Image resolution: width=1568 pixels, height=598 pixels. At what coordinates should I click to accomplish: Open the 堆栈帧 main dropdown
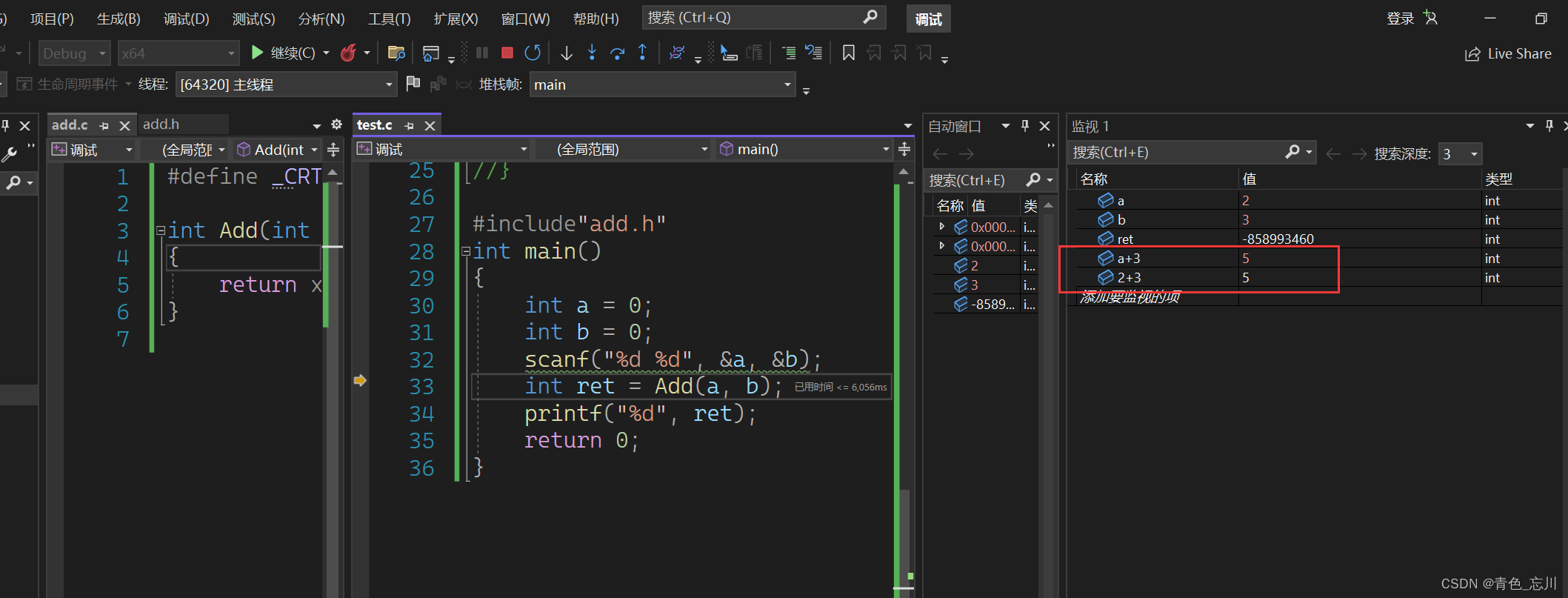pos(787,85)
